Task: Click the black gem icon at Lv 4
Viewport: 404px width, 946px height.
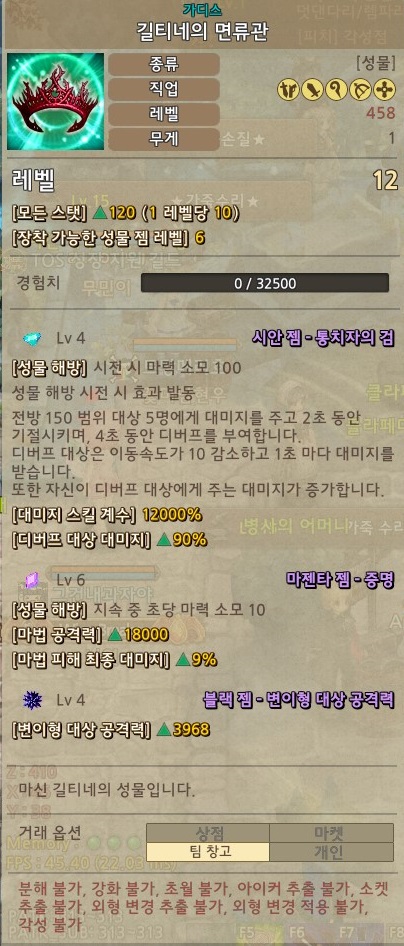Action: pos(32,700)
